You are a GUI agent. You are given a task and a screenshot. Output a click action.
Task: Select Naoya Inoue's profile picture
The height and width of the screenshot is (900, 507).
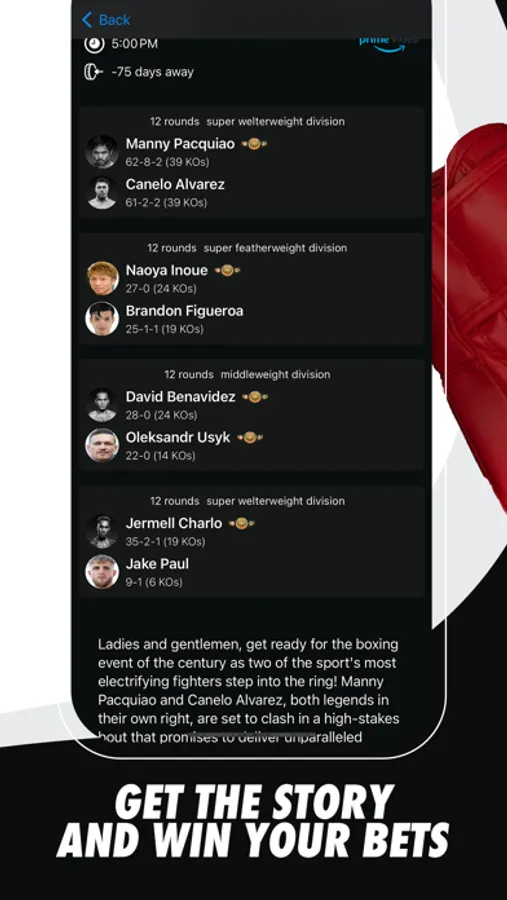[x=102, y=278]
